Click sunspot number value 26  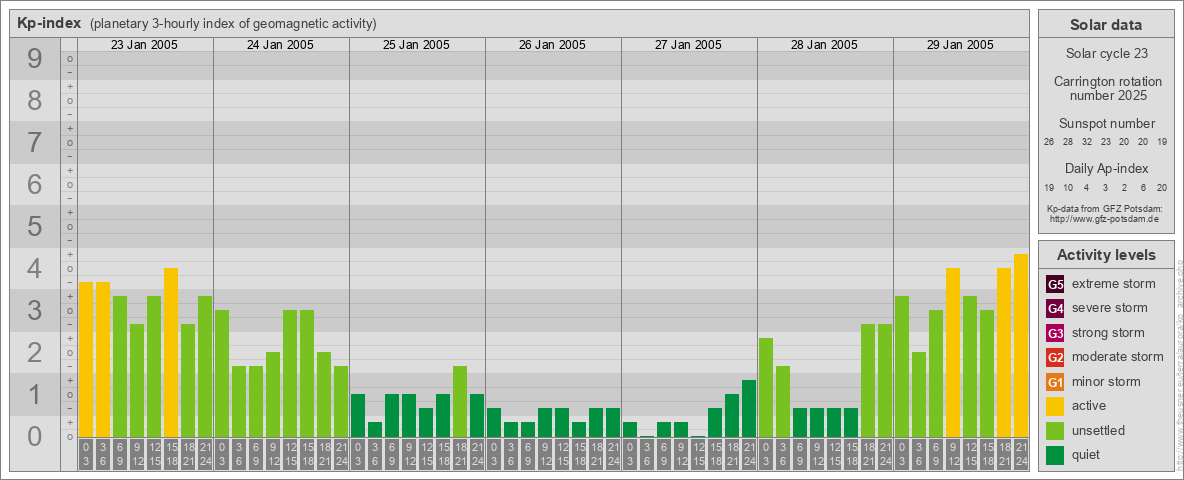tap(1049, 142)
